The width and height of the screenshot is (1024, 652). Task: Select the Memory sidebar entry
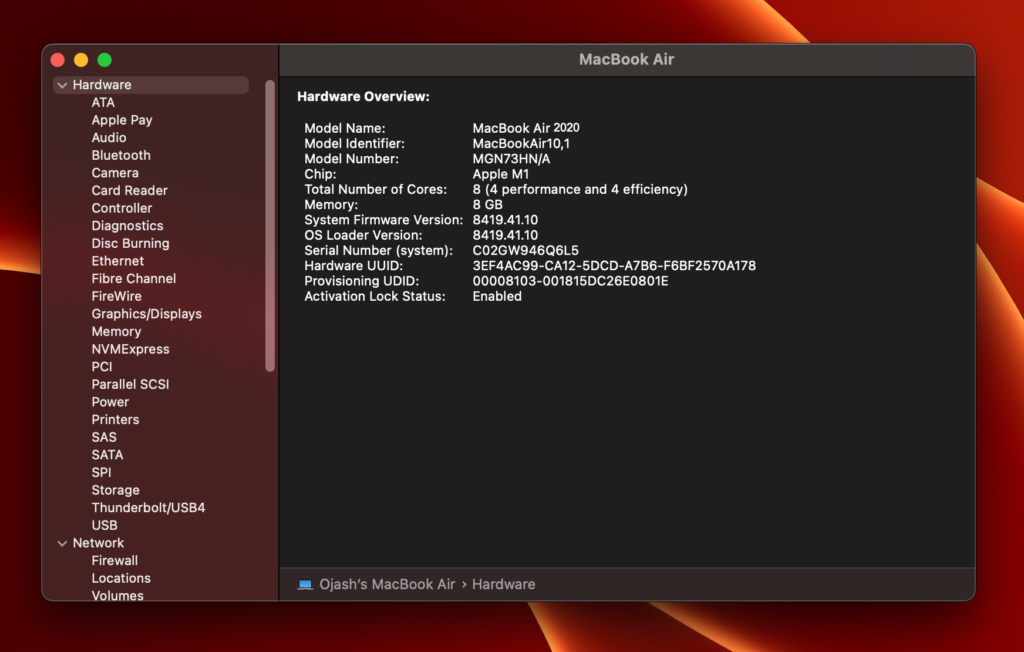tap(116, 332)
